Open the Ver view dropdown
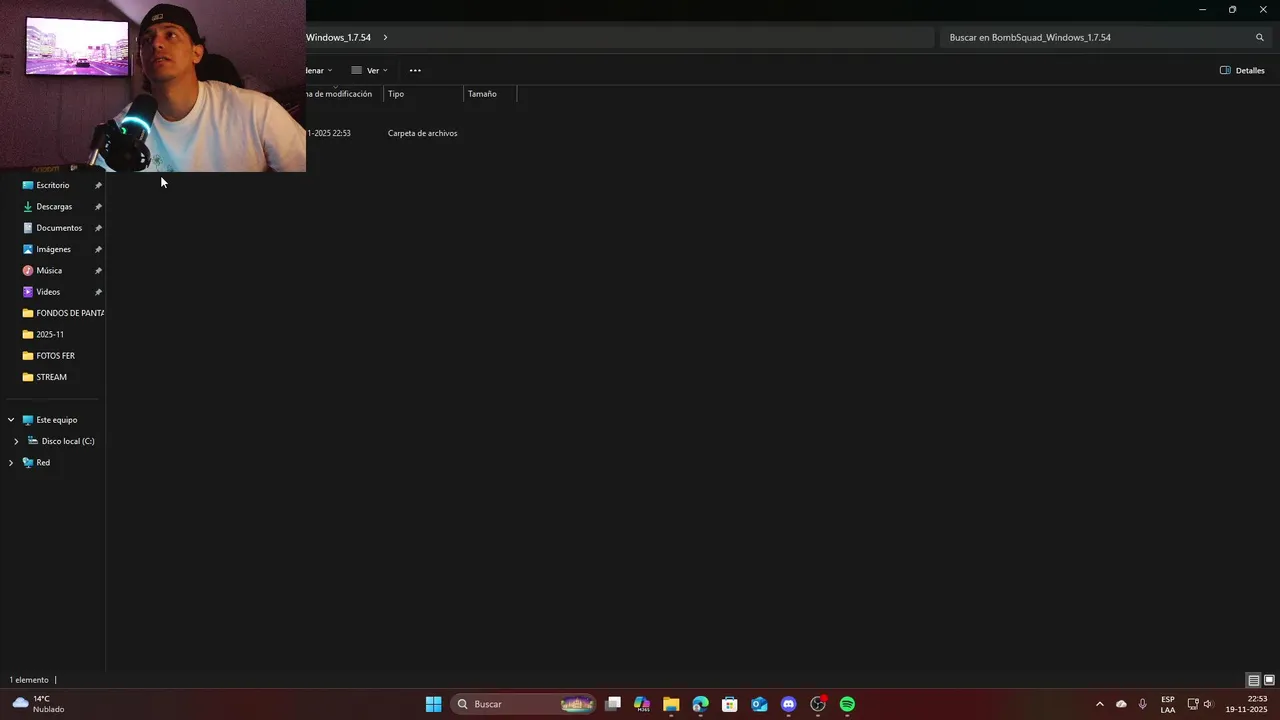1280x720 pixels. tap(369, 70)
